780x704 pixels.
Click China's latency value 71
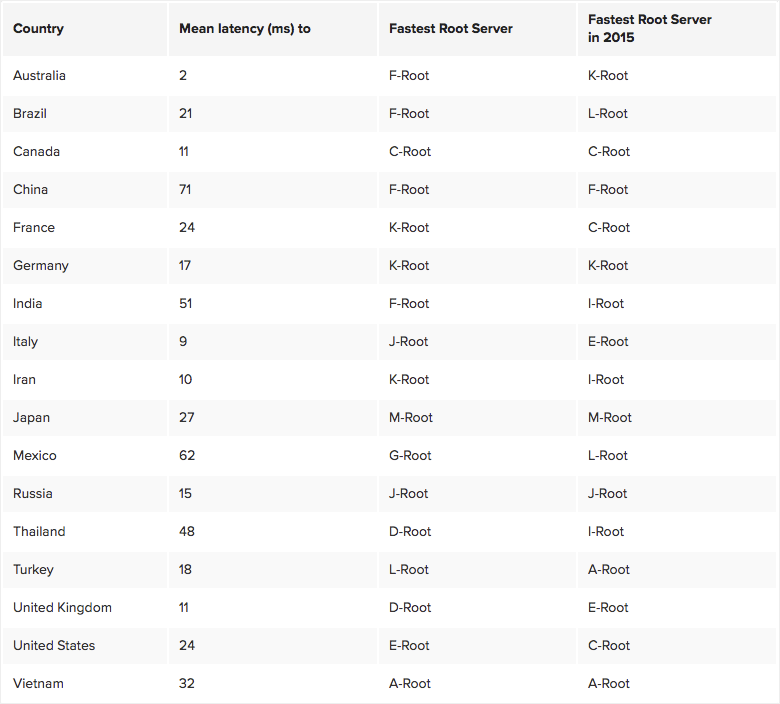(x=184, y=190)
